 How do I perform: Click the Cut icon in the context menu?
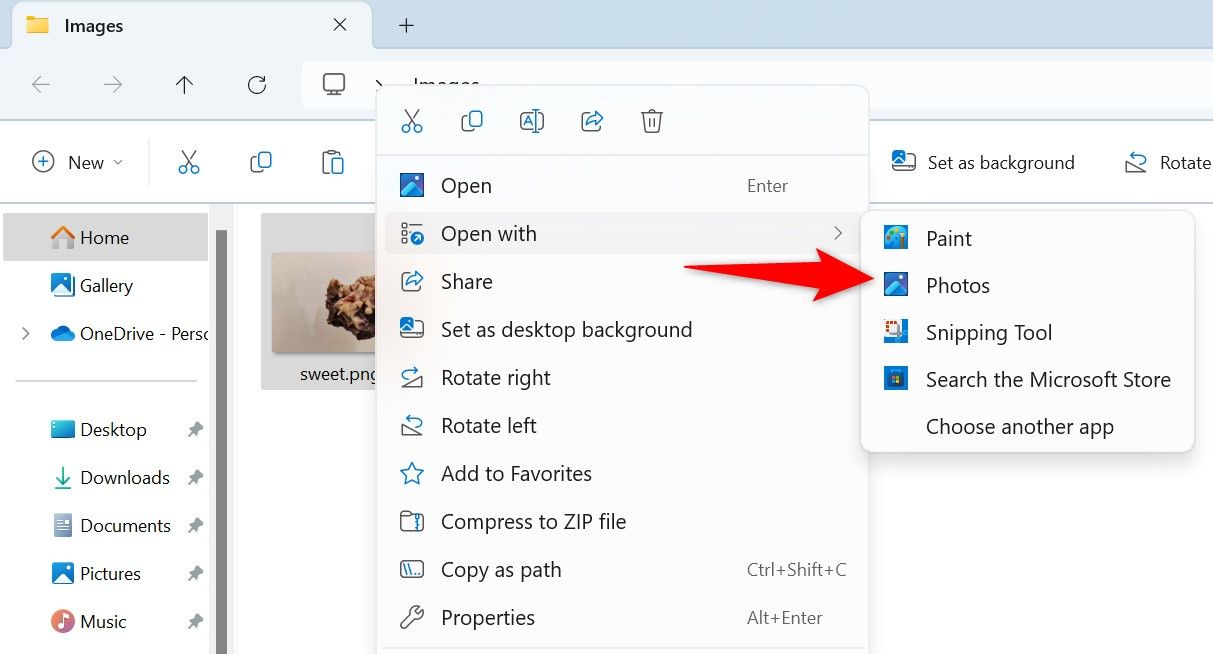[x=412, y=122]
